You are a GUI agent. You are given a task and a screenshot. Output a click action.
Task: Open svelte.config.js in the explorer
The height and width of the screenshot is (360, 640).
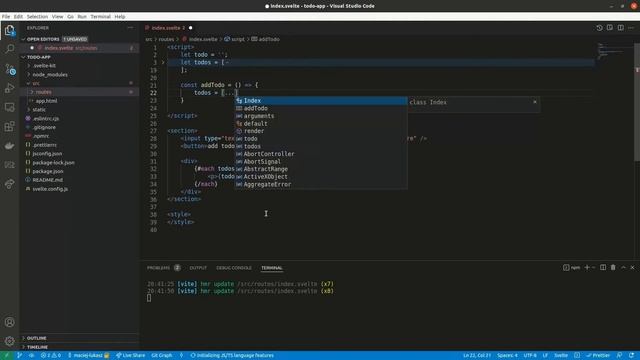click(50, 189)
